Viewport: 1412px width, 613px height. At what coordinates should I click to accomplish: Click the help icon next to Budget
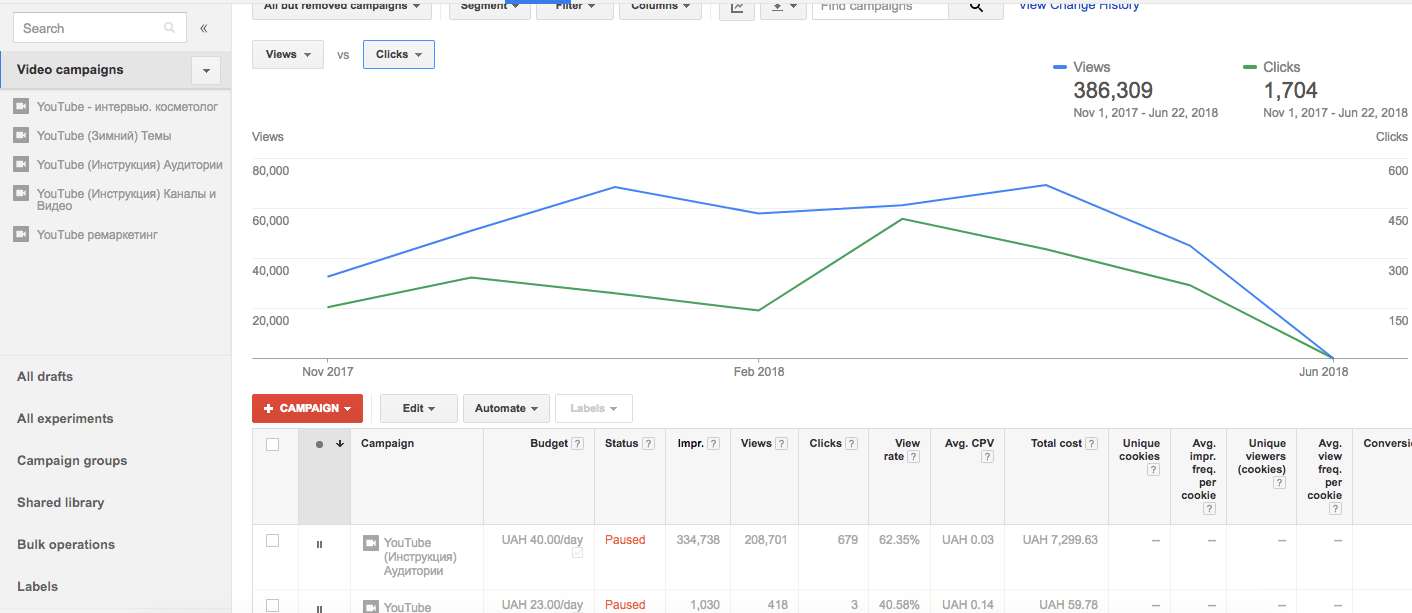577,444
